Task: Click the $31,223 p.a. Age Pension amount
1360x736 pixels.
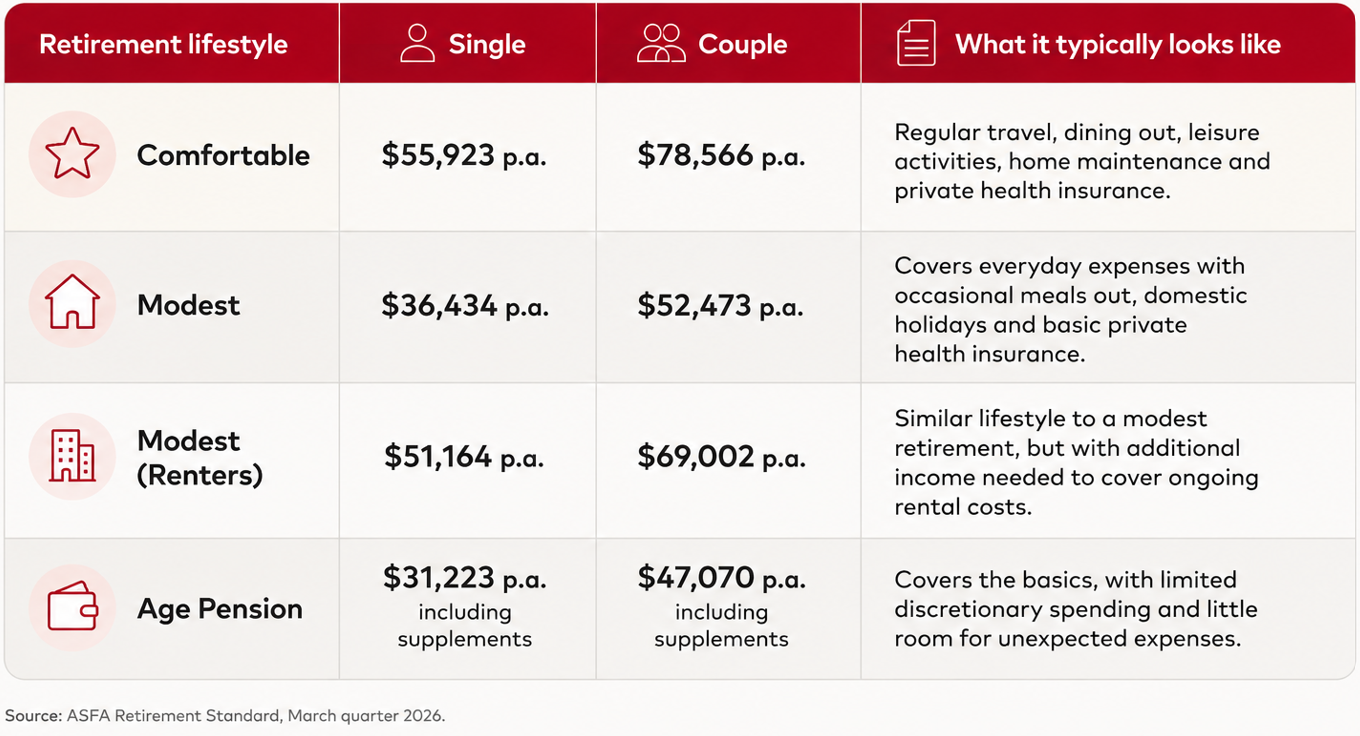Action: (465, 578)
